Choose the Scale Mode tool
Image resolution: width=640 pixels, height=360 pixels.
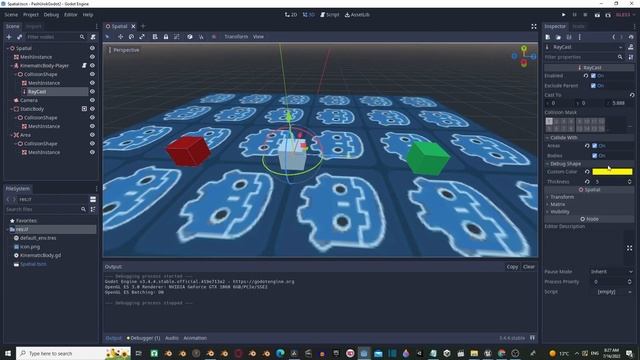142,37
